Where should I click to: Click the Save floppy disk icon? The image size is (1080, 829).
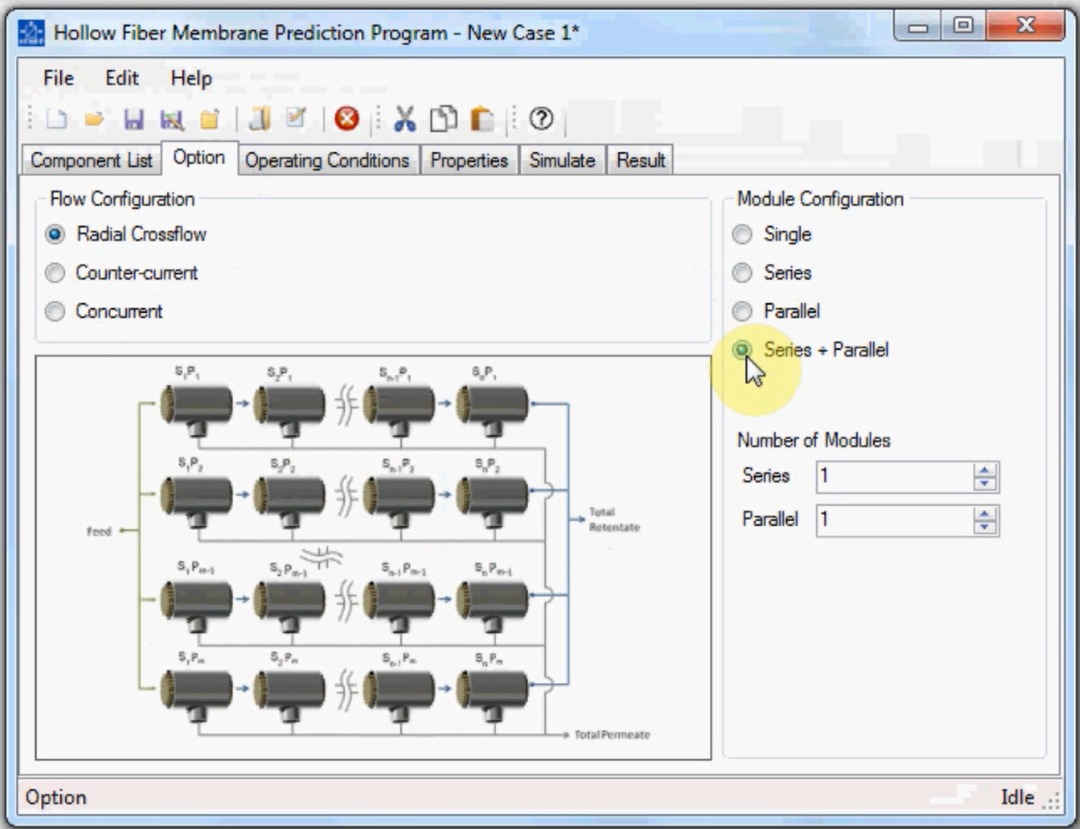133,120
